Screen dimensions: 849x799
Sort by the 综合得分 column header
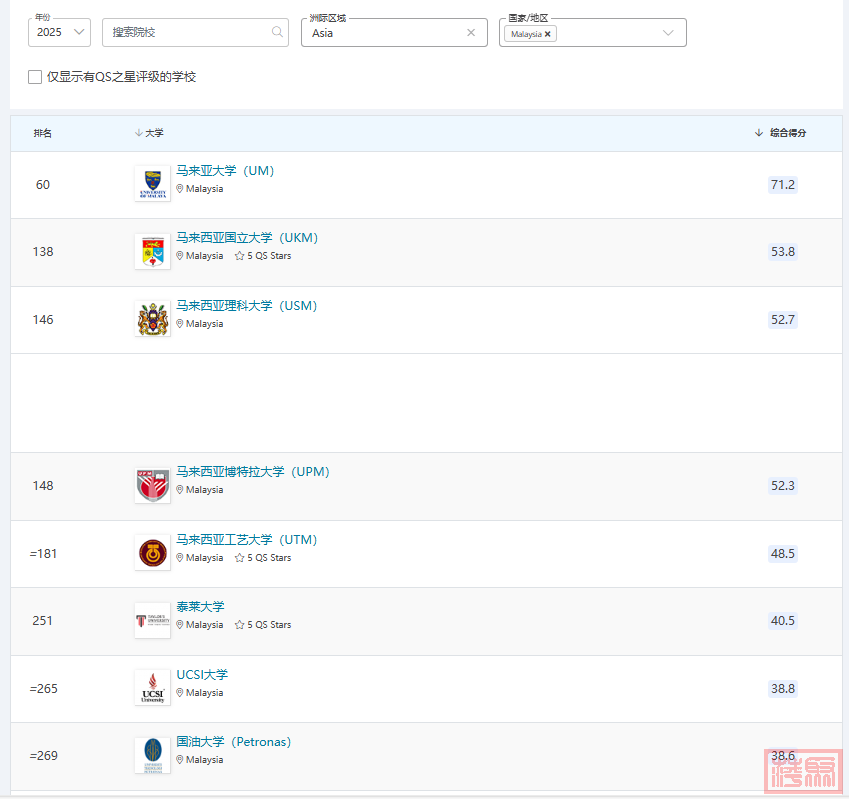[780, 133]
